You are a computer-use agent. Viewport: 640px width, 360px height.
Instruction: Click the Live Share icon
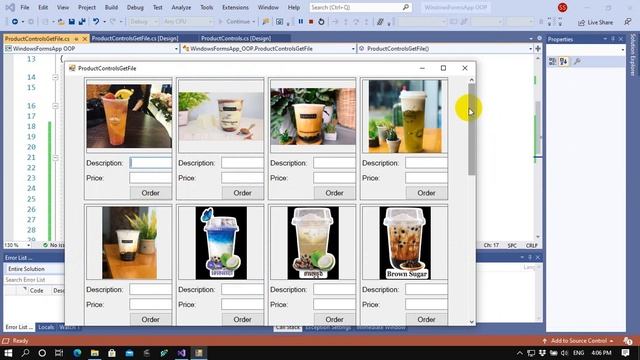(582, 22)
